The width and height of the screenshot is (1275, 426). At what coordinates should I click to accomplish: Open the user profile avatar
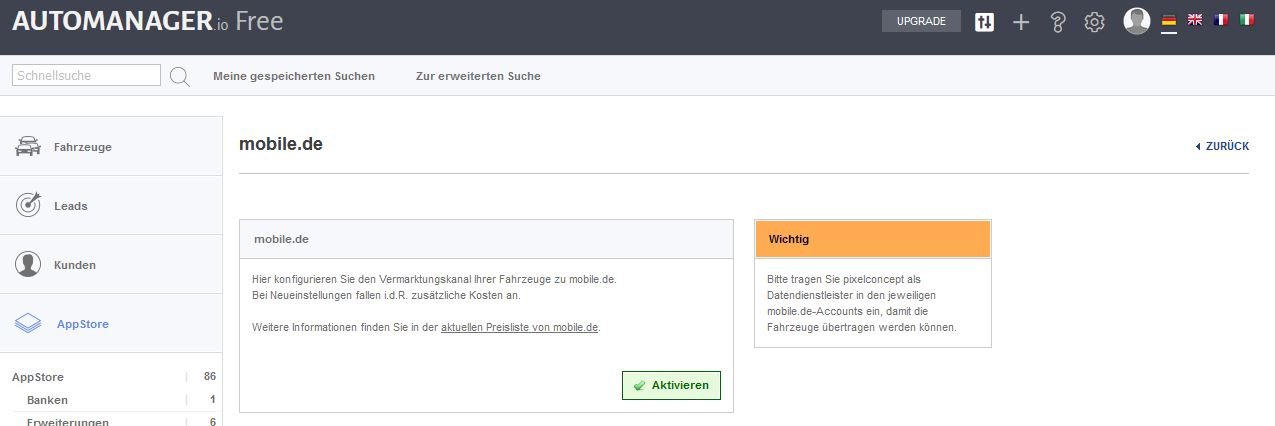click(1137, 21)
